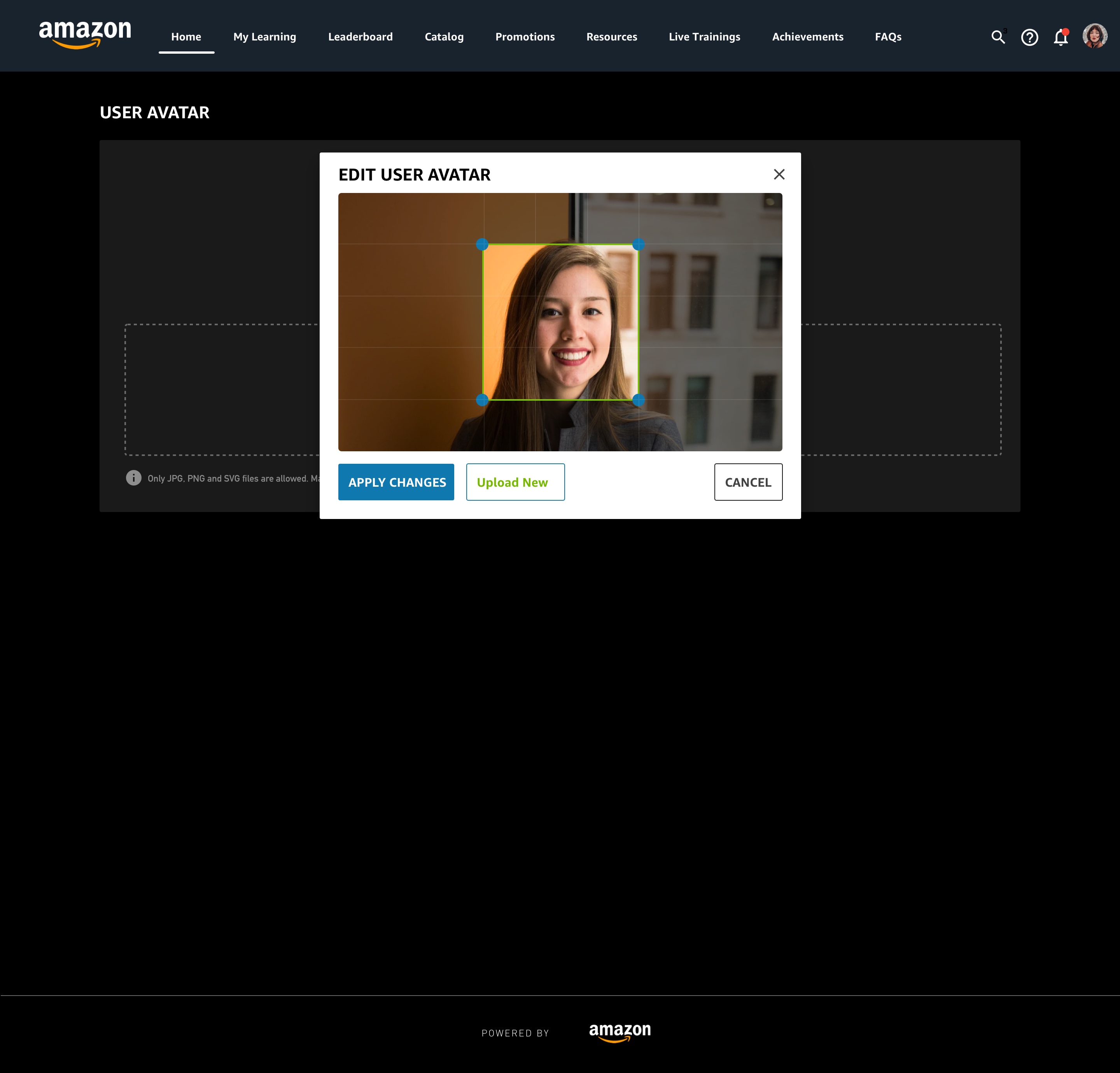
Task: Go to the Home tab
Action: click(x=186, y=37)
